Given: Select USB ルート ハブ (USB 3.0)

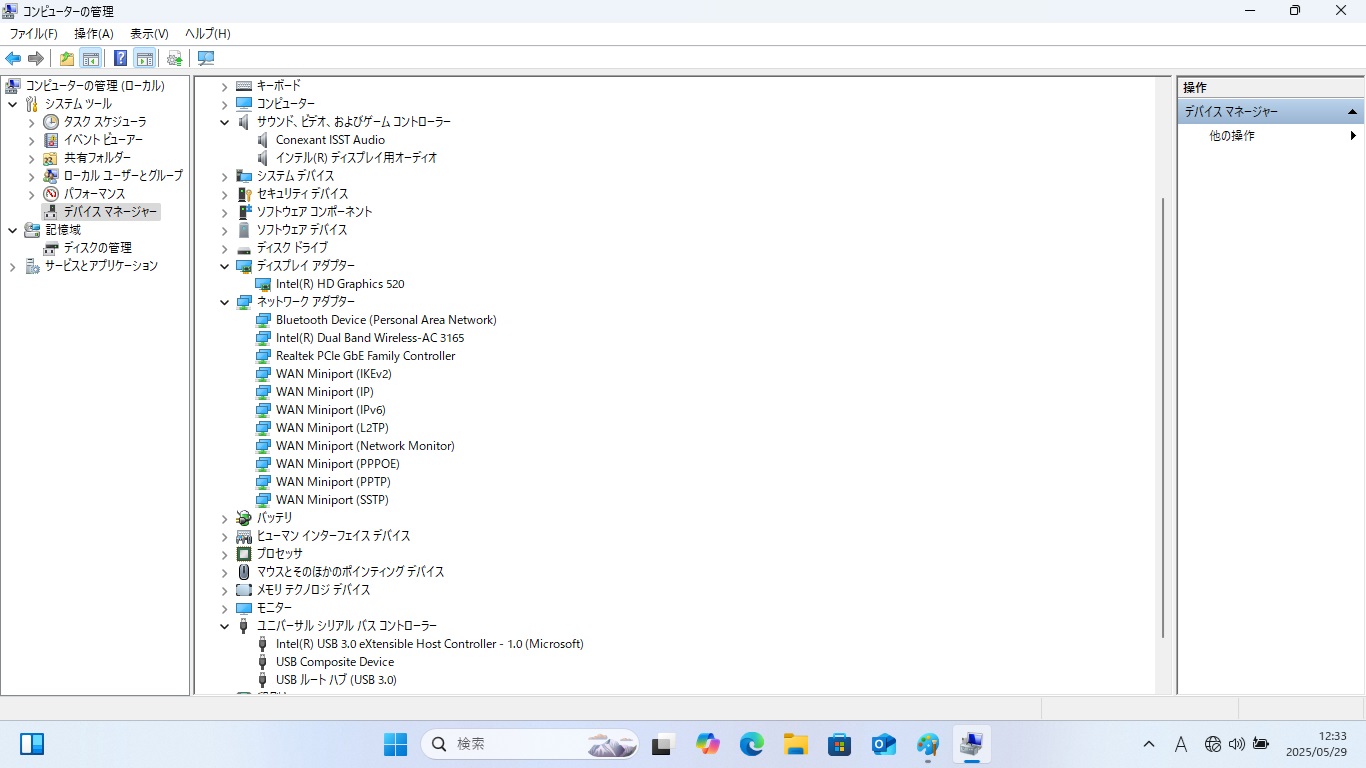Looking at the screenshot, I should tap(336, 680).
